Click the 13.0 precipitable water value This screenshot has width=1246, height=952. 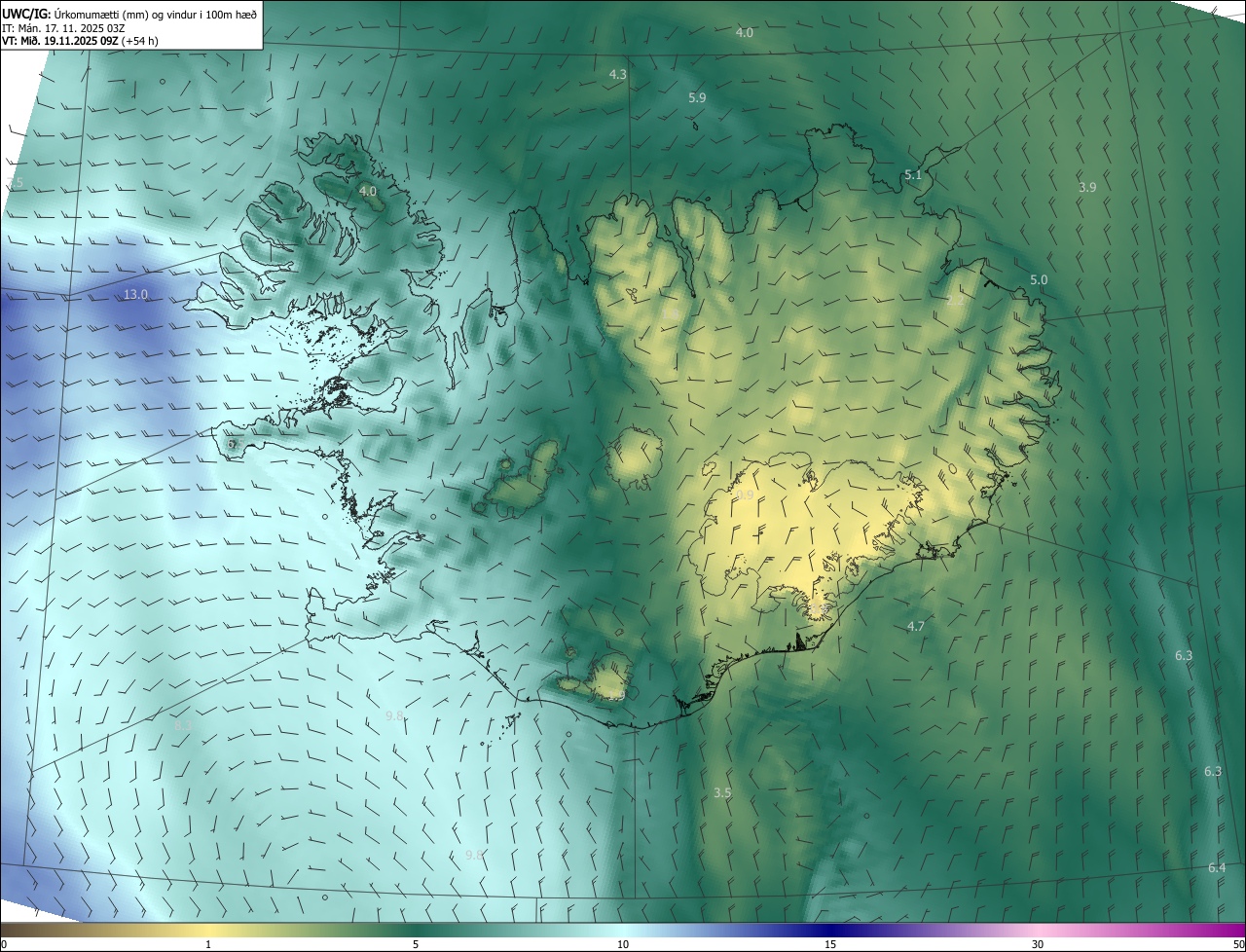coord(135,294)
